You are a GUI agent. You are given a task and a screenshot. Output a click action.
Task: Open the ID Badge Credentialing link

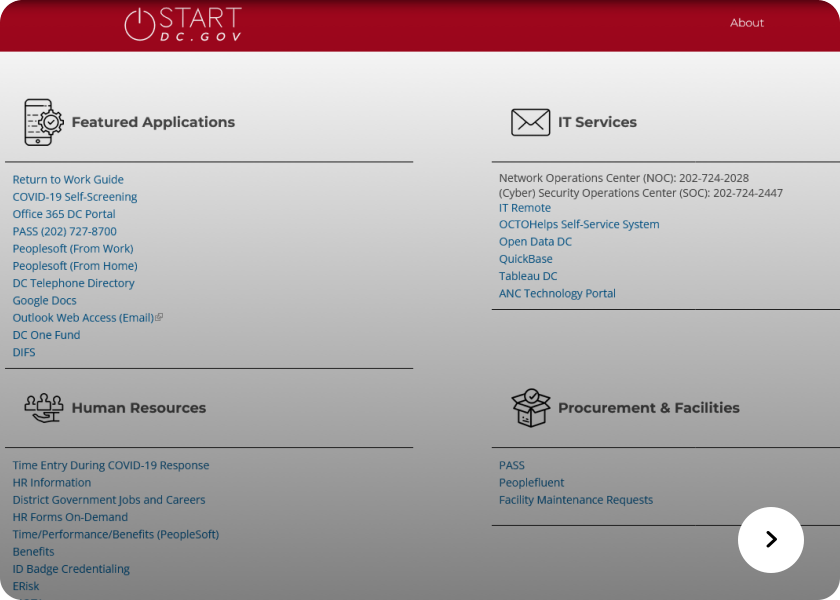(x=71, y=569)
